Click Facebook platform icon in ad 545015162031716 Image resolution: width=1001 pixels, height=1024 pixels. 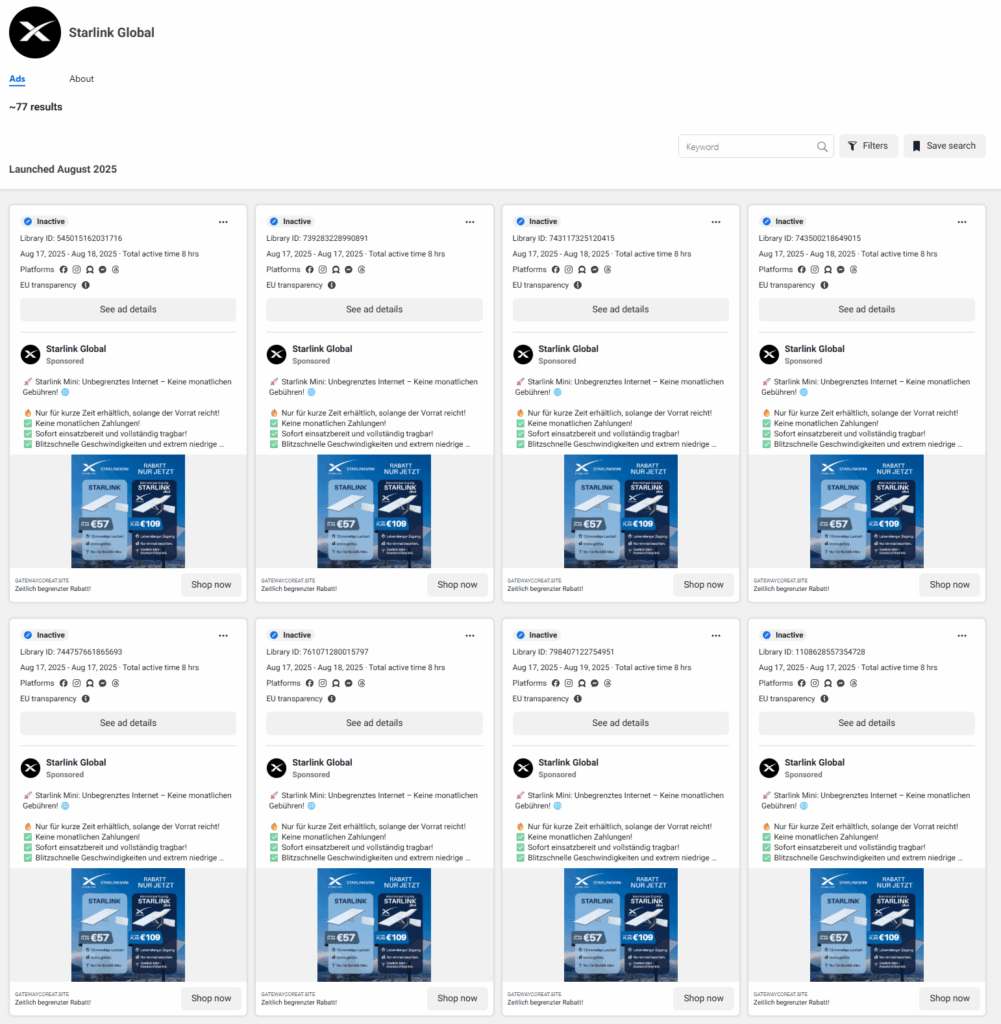63,270
